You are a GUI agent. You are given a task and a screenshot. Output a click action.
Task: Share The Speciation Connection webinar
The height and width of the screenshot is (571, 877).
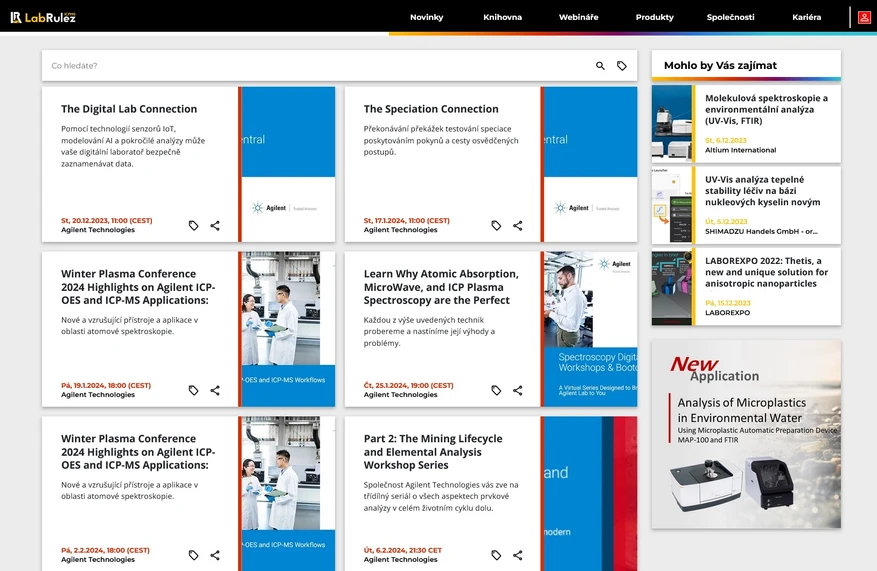tap(517, 225)
